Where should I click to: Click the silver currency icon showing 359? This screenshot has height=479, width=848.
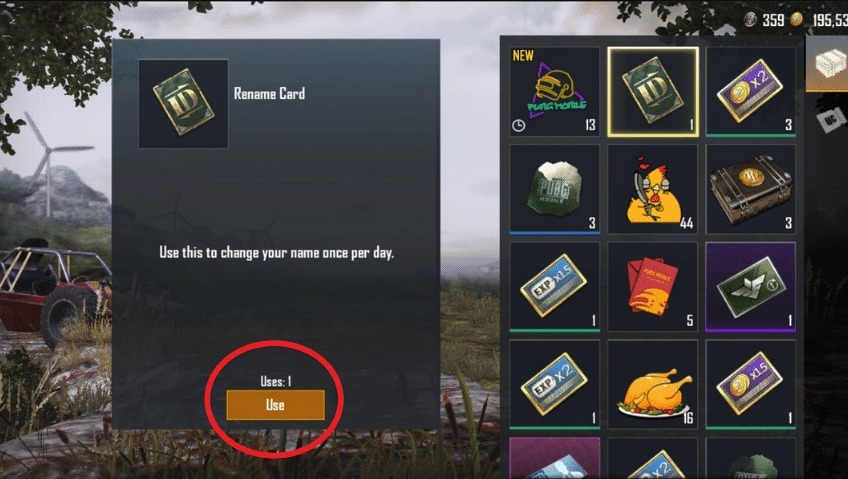click(x=750, y=20)
